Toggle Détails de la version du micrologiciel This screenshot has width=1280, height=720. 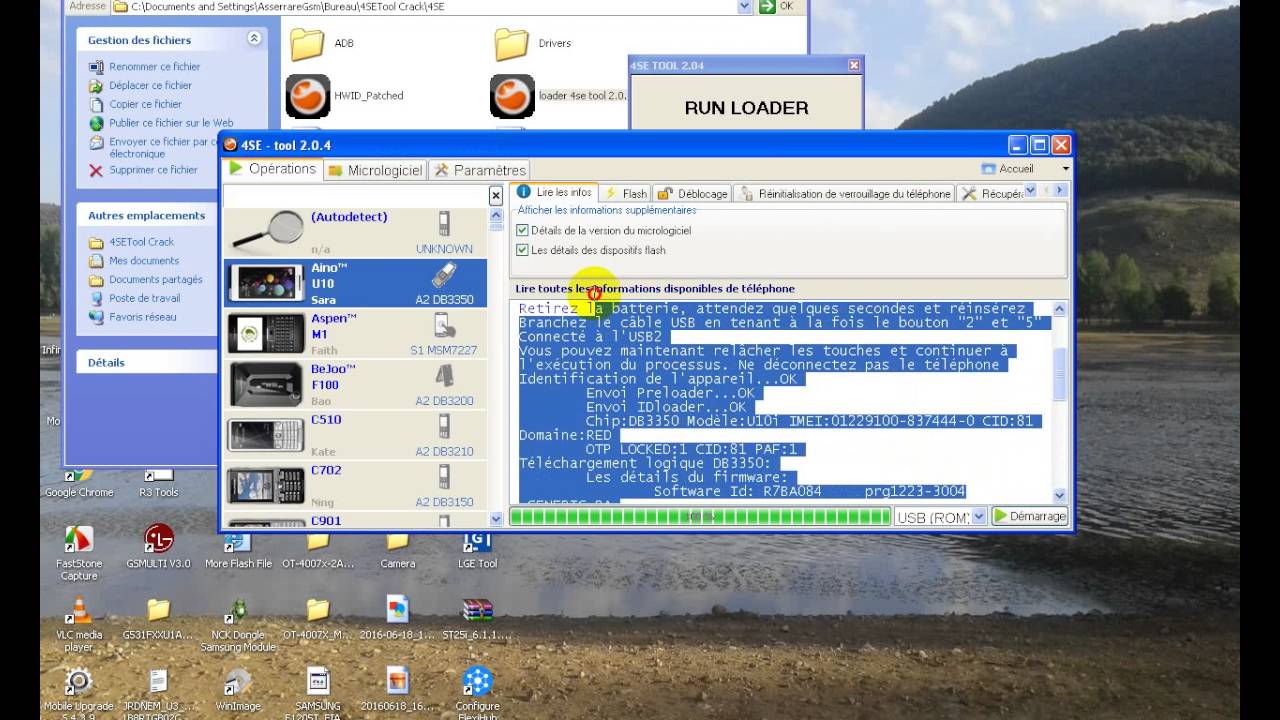[522, 230]
